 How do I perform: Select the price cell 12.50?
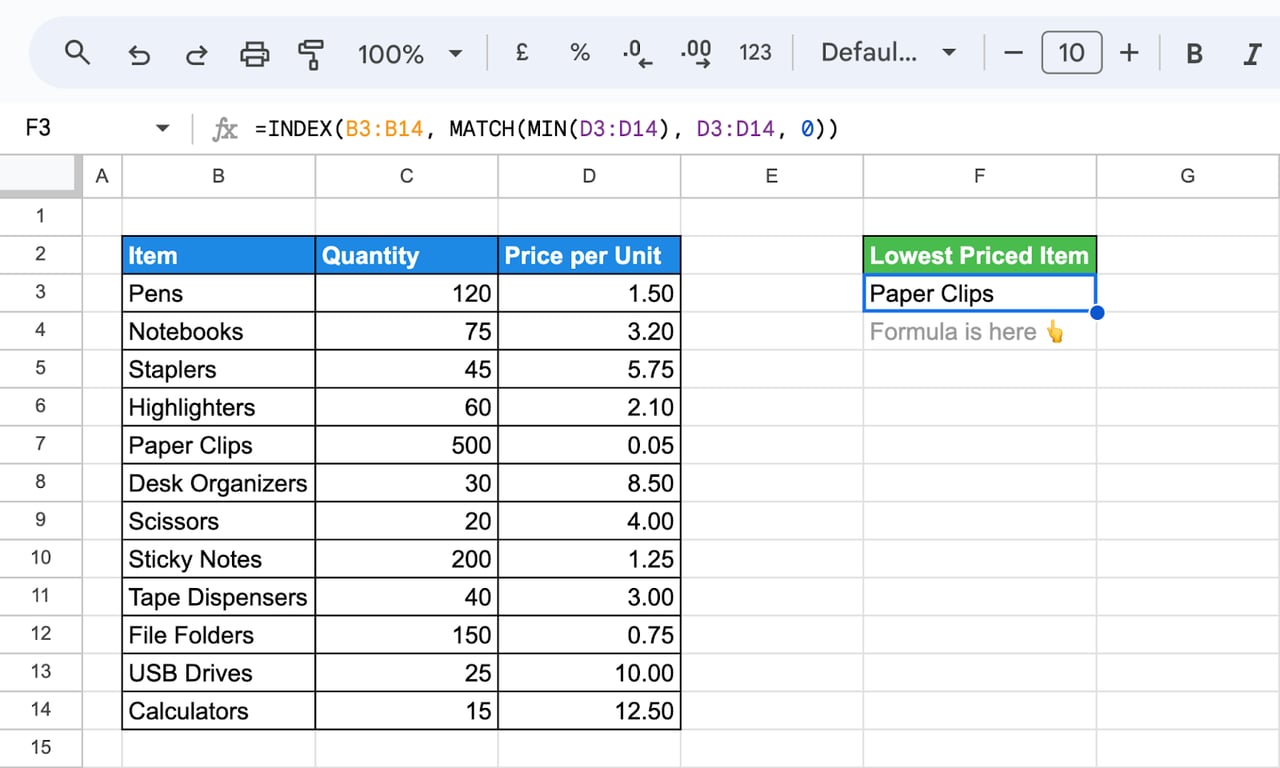[589, 711]
